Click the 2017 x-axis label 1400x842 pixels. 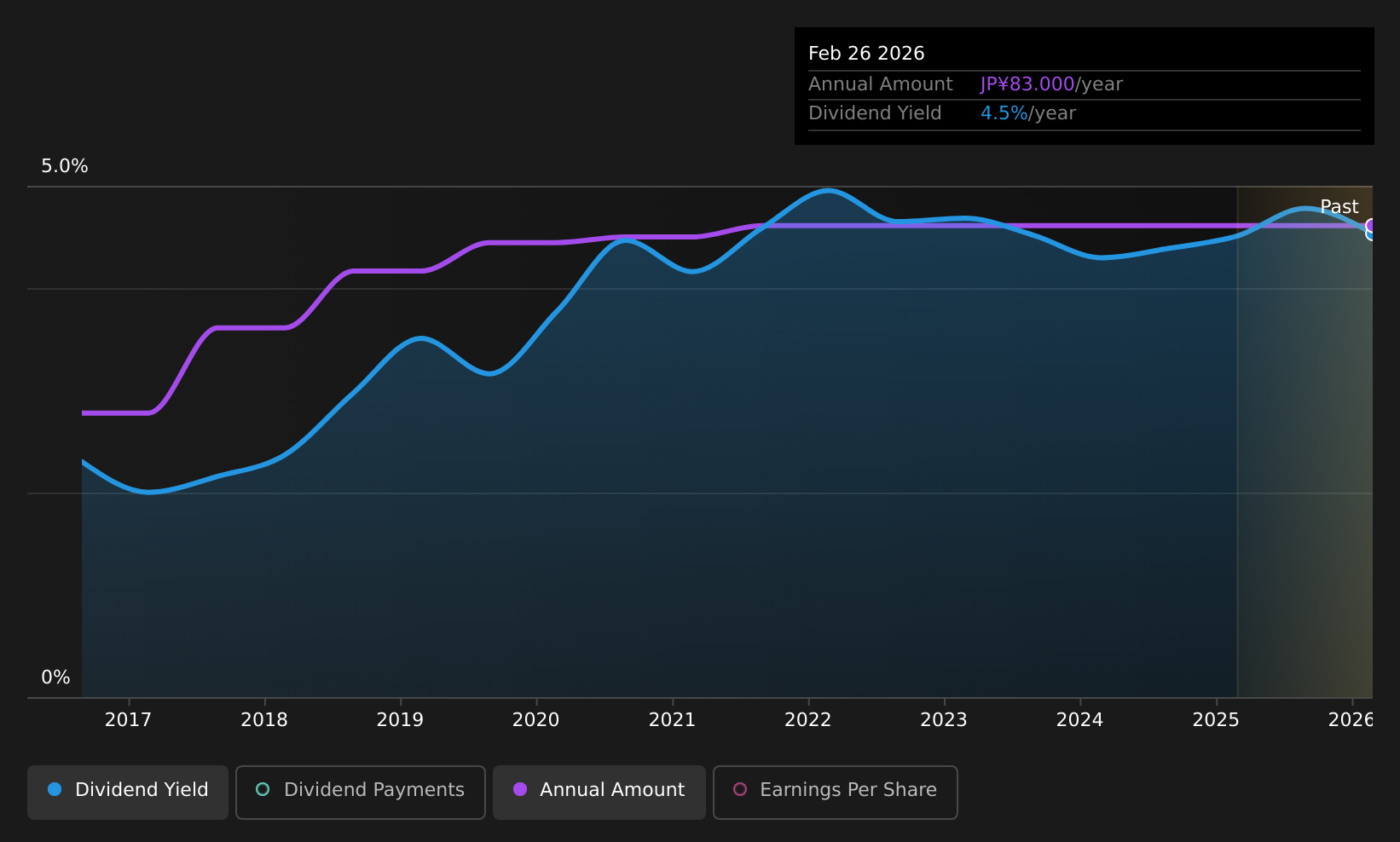click(x=128, y=720)
